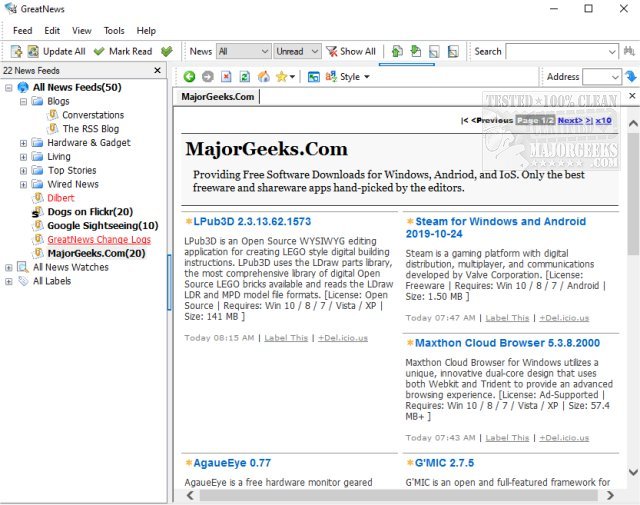Viewport: 640px width, 505px height.
Task: Open the LPub3D 2.3.13.62.1573 article link
Action: [252, 221]
